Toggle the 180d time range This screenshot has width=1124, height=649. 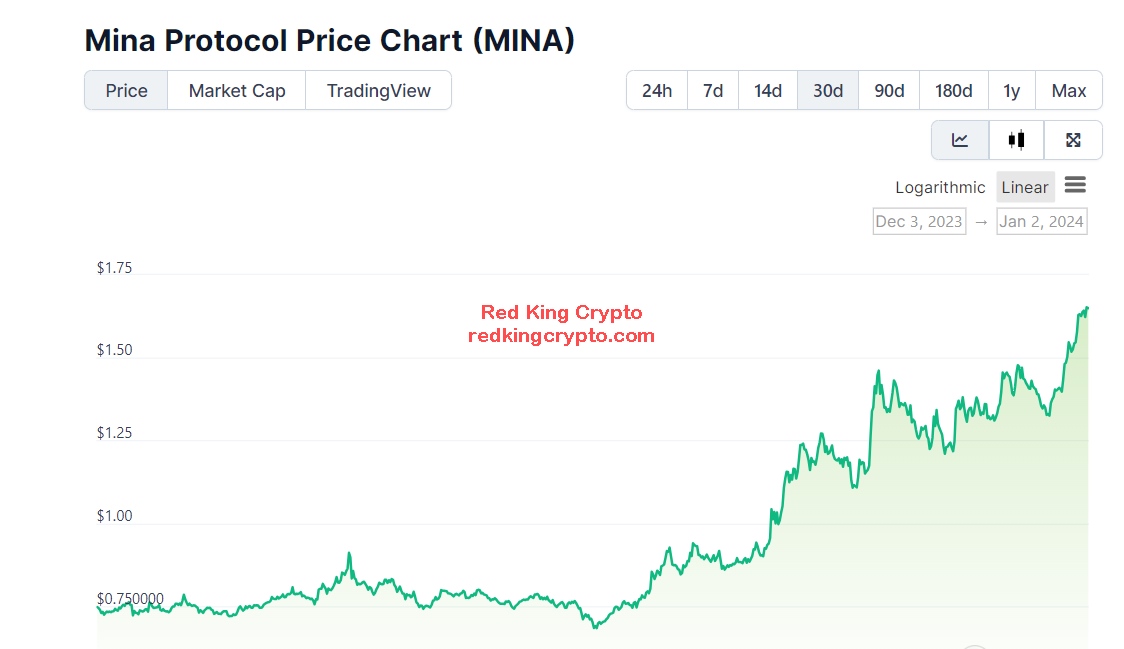pos(953,90)
